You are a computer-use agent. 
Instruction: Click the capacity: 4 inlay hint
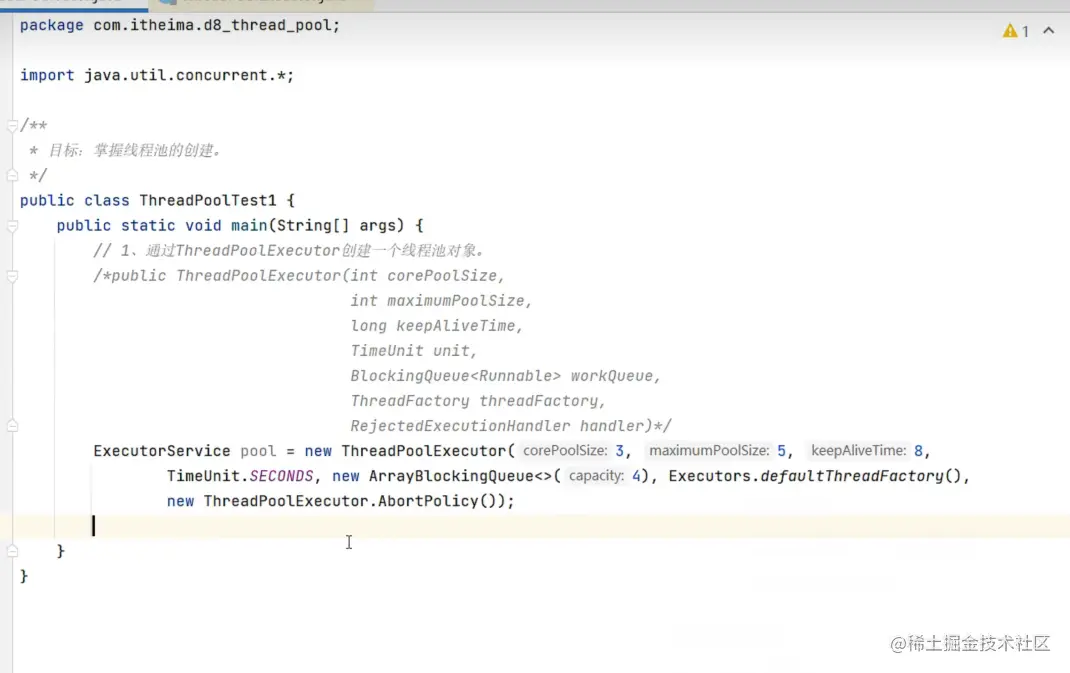pos(603,476)
